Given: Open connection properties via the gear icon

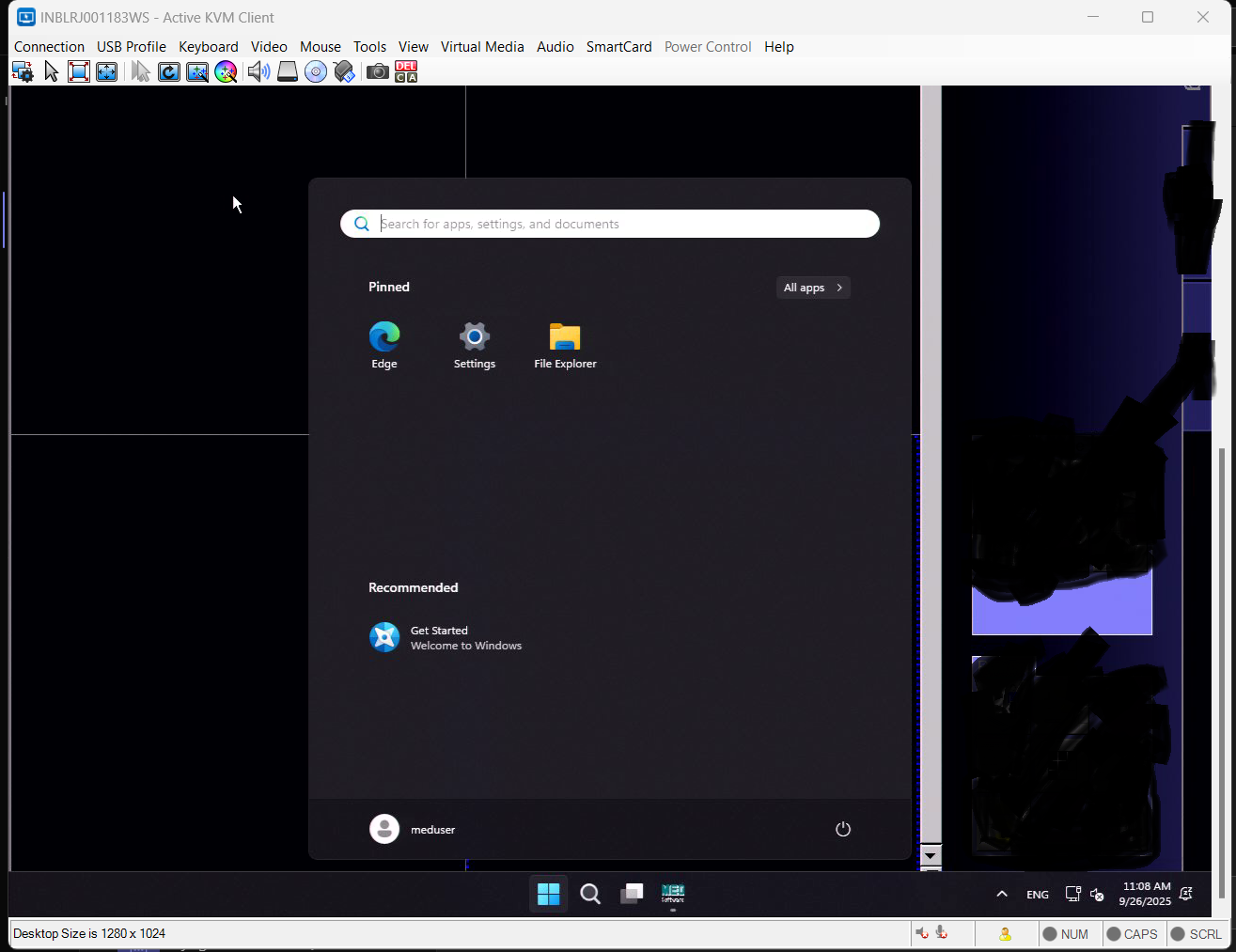Looking at the screenshot, I should click(x=22, y=71).
